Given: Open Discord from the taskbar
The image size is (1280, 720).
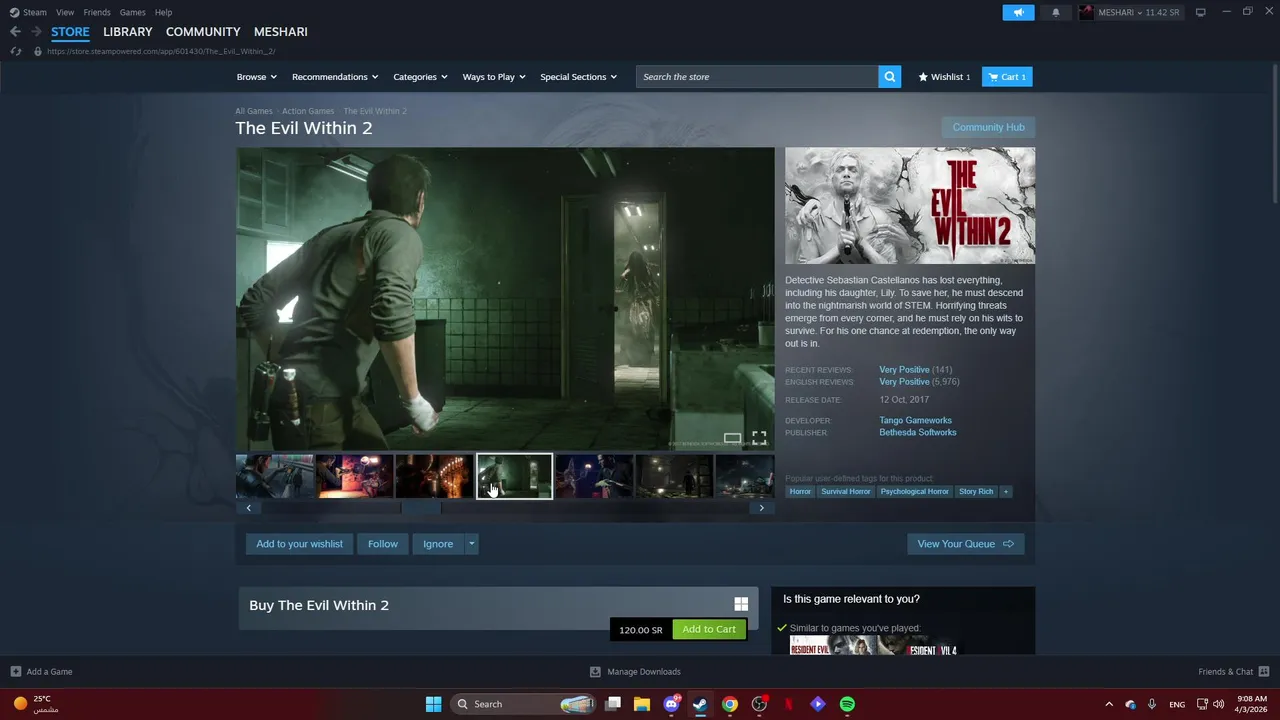Looking at the screenshot, I should click(x=672, y=704).
